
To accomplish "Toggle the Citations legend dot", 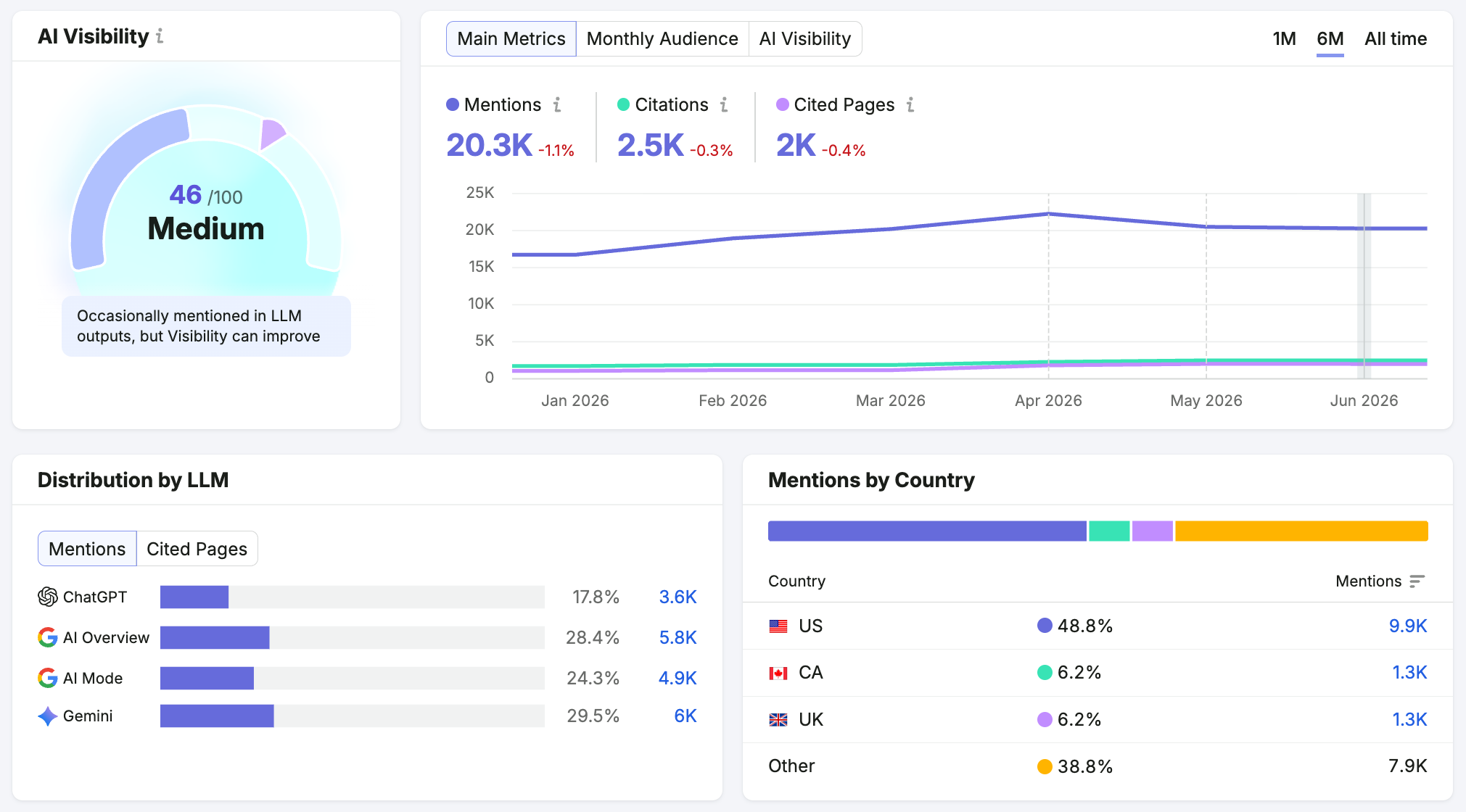I will (x=623, y=104).
